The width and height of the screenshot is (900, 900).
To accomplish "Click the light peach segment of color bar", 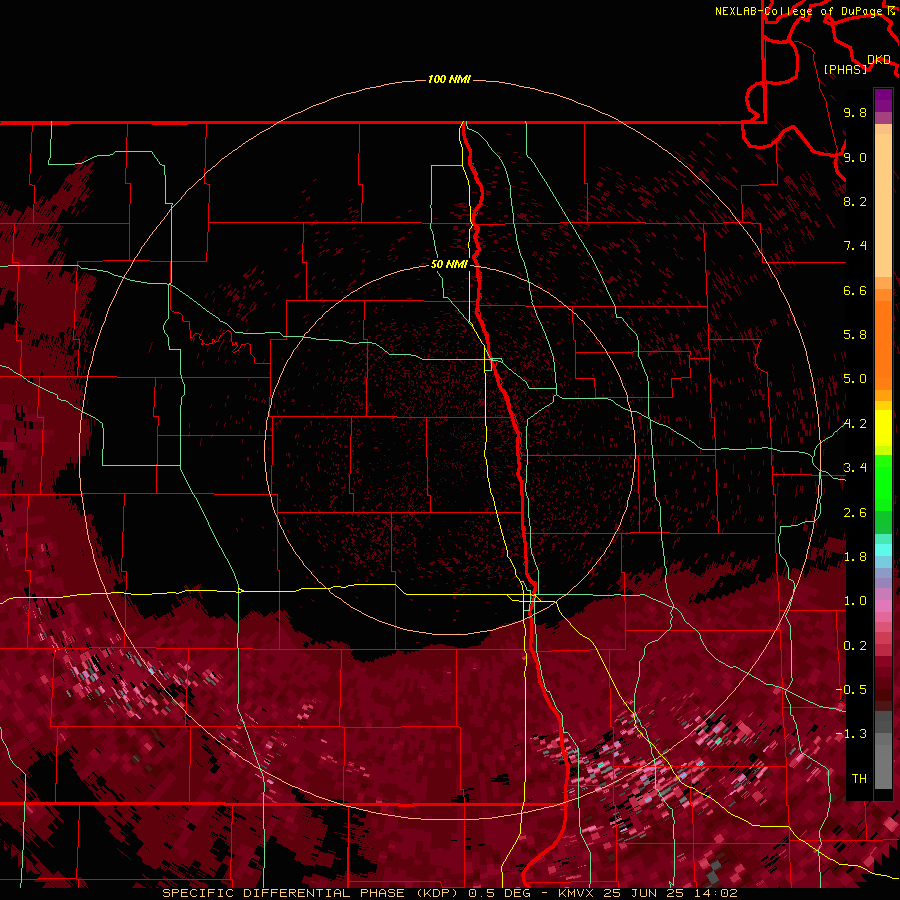I will [883, 205].
